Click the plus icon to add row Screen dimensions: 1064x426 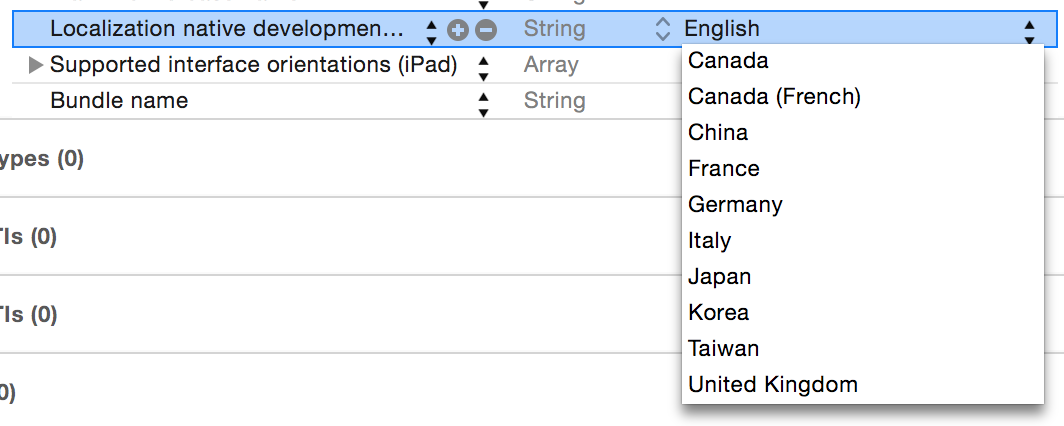(x=458, y=30)
